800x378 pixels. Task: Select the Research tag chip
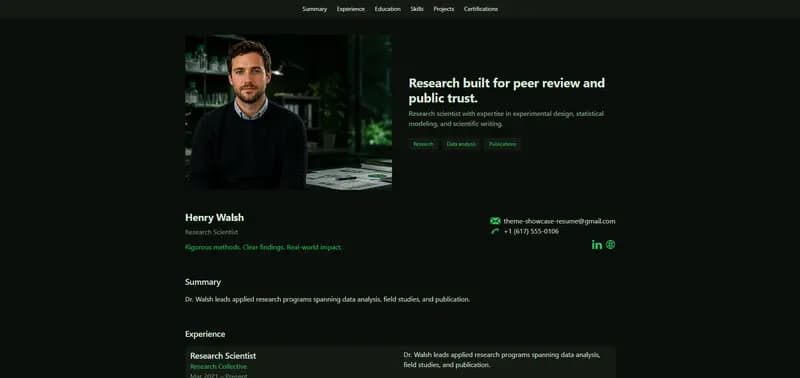pyautogui.click(x=423, y=144)
